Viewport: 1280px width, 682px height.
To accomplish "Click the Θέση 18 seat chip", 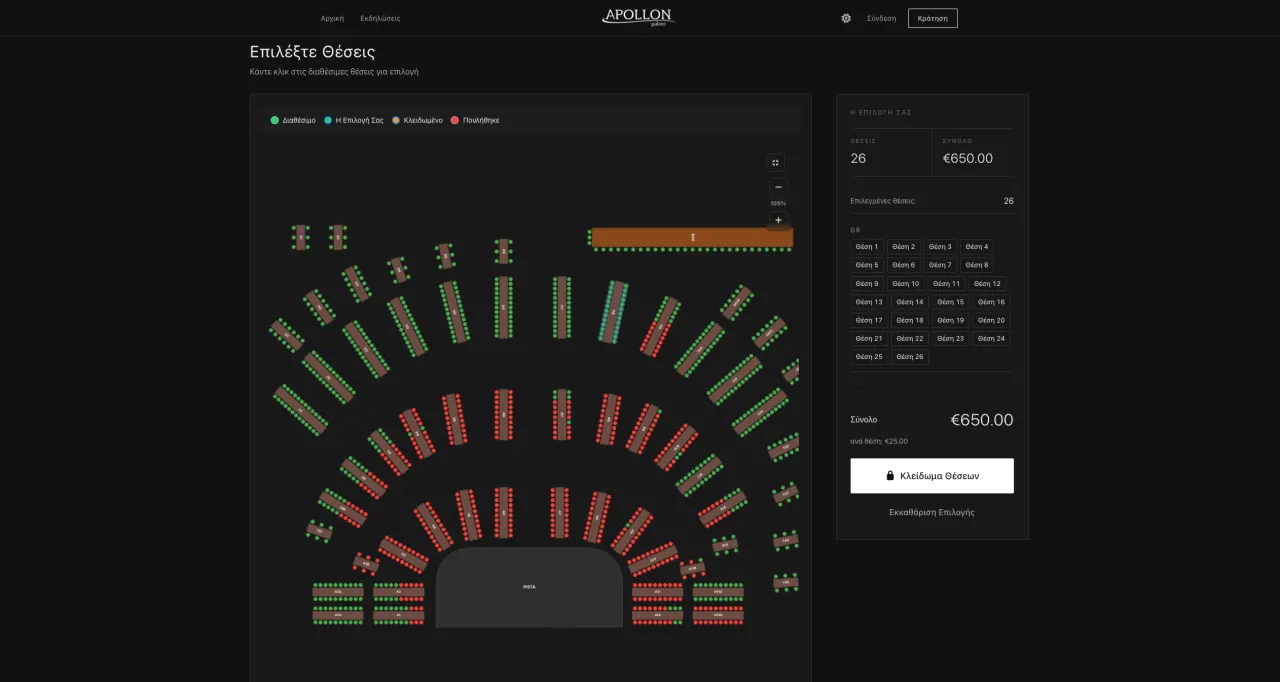I will (910, 320).
